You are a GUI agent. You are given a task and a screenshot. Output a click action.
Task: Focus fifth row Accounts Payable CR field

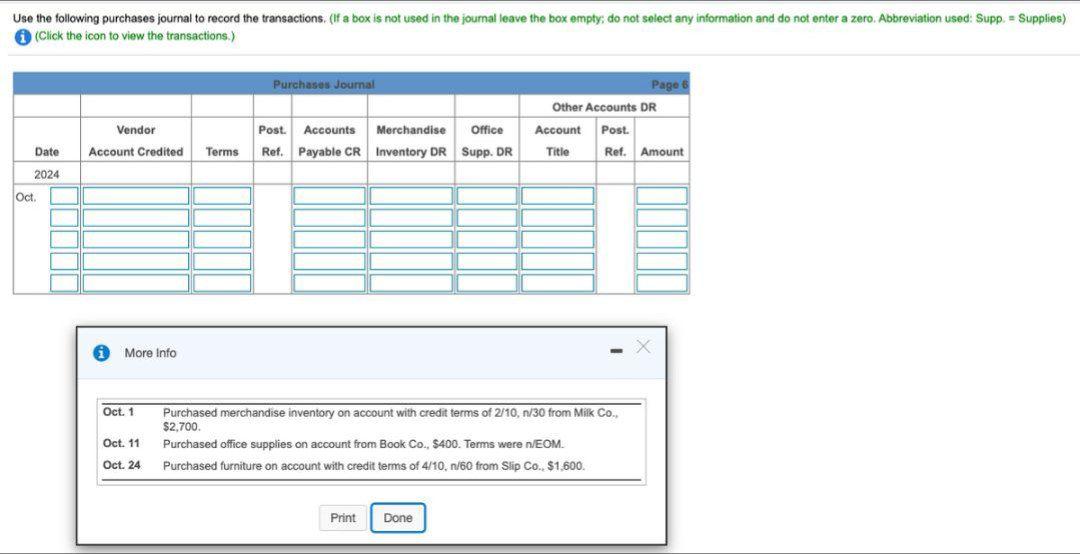click(329, 283)
